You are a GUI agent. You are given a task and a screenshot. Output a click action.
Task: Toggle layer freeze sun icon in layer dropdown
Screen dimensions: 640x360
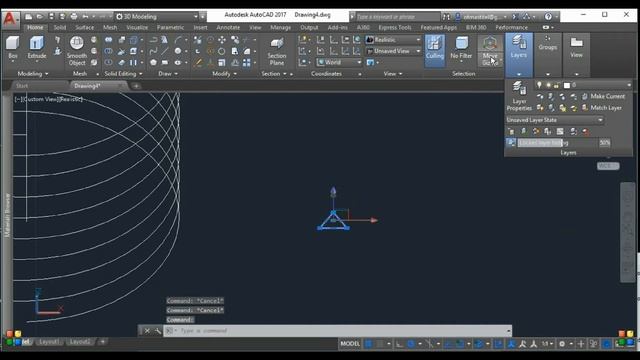coord(548,85)
